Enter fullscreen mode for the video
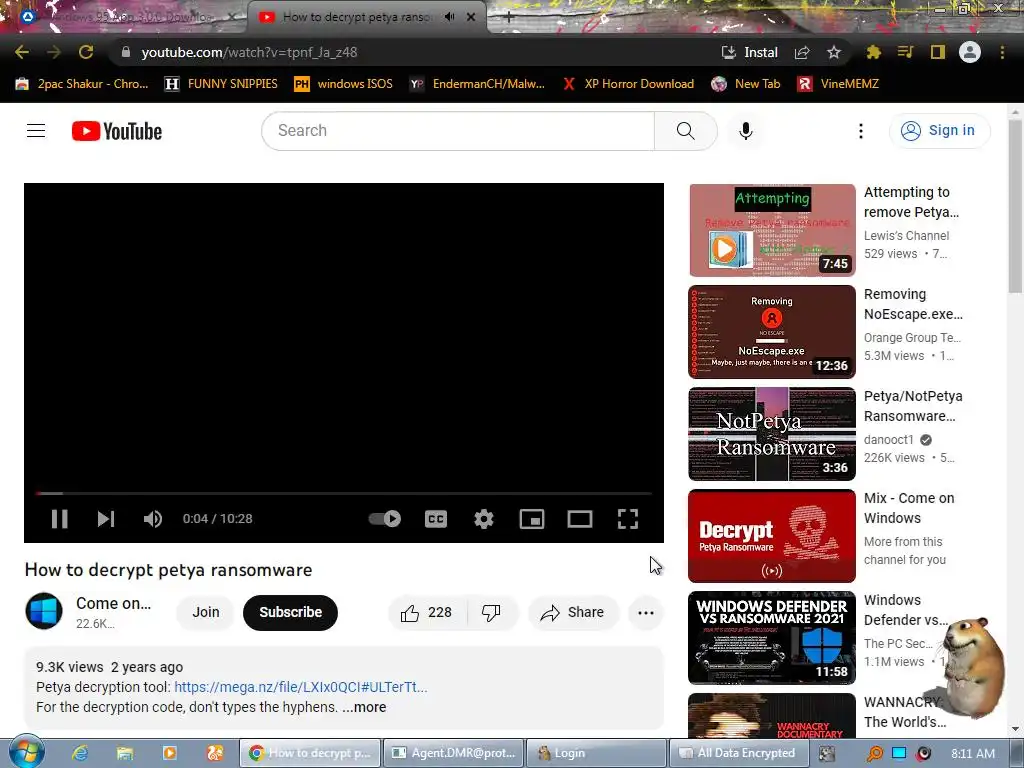The image size is (1024, 768). (628, 519)
